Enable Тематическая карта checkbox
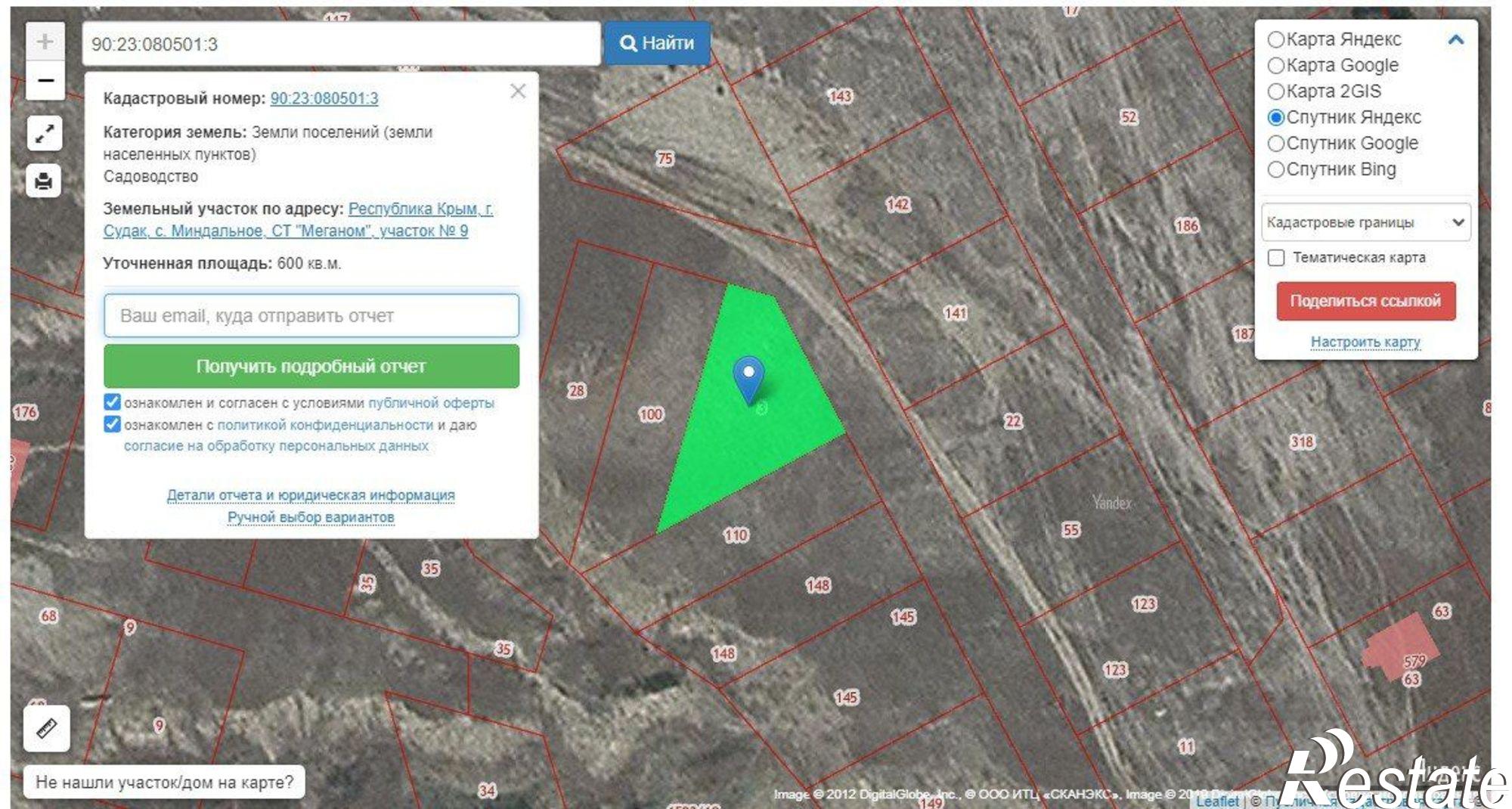 (x=1276, y=258)
